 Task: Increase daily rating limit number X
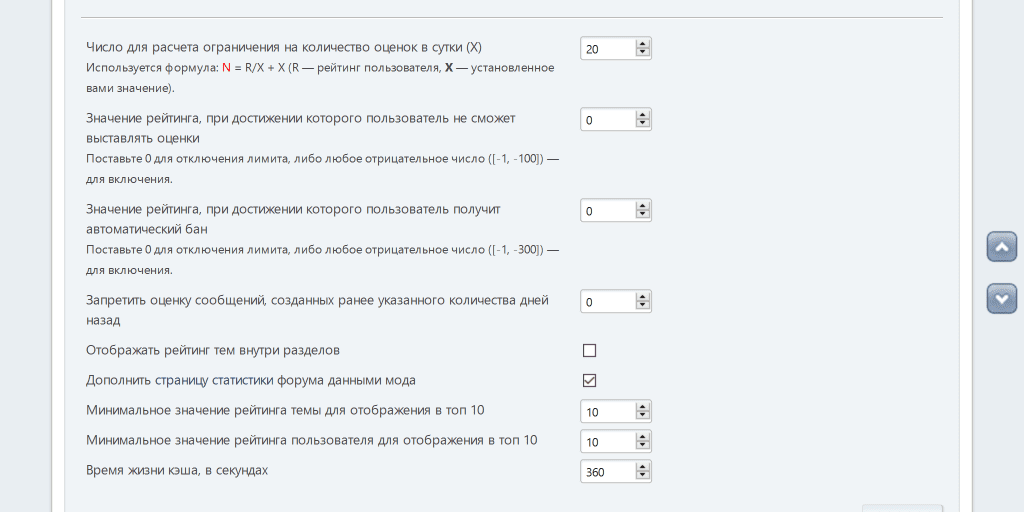point(643,43)
